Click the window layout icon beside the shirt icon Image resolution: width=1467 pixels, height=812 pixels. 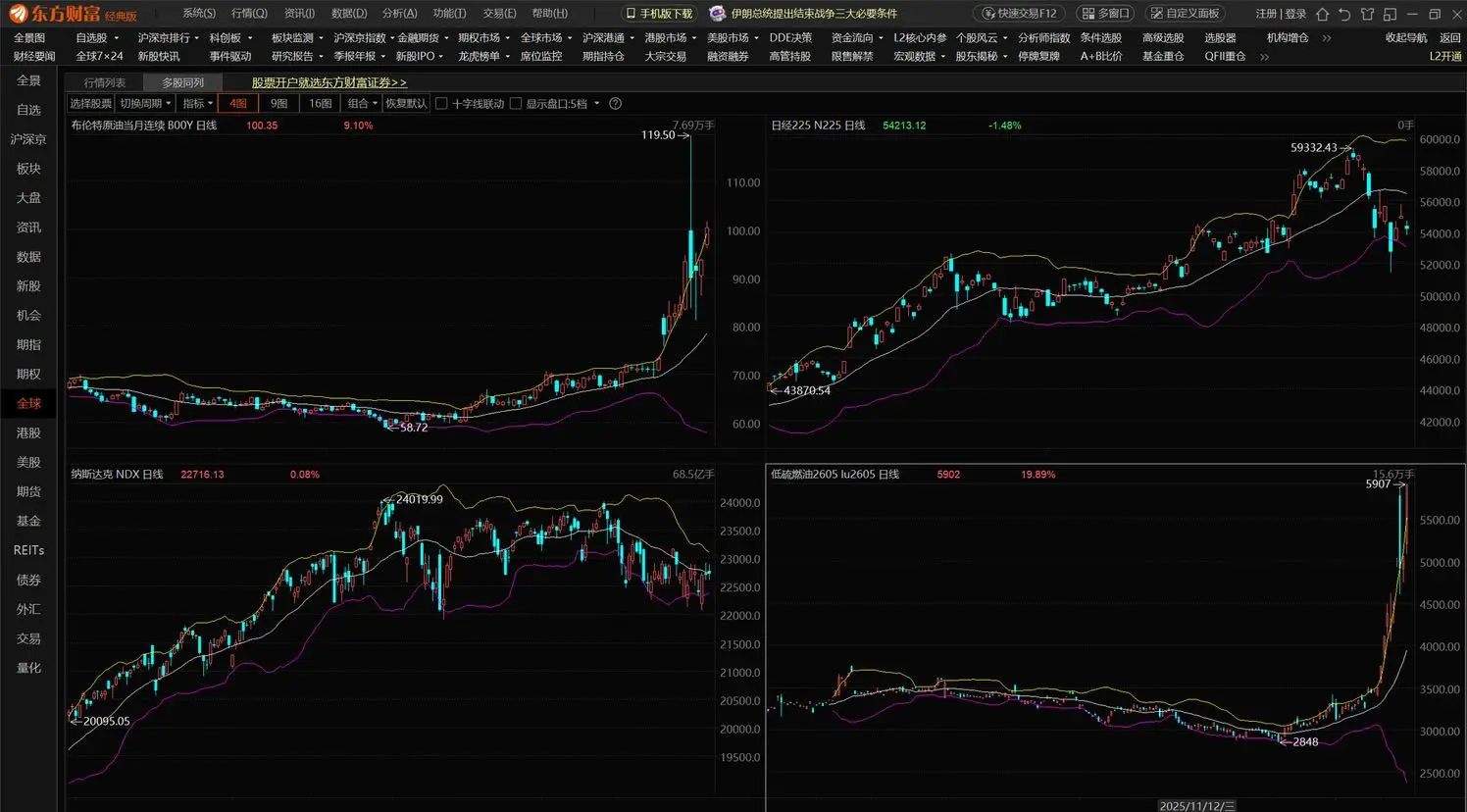point(1390,14)
